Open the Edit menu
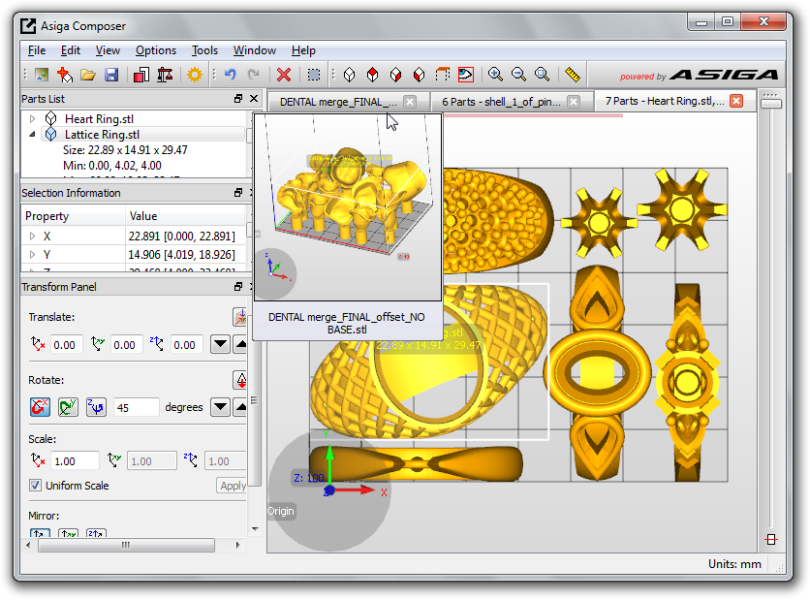The width and height of the screenshot is (810, 600). [x=70, y=50]
